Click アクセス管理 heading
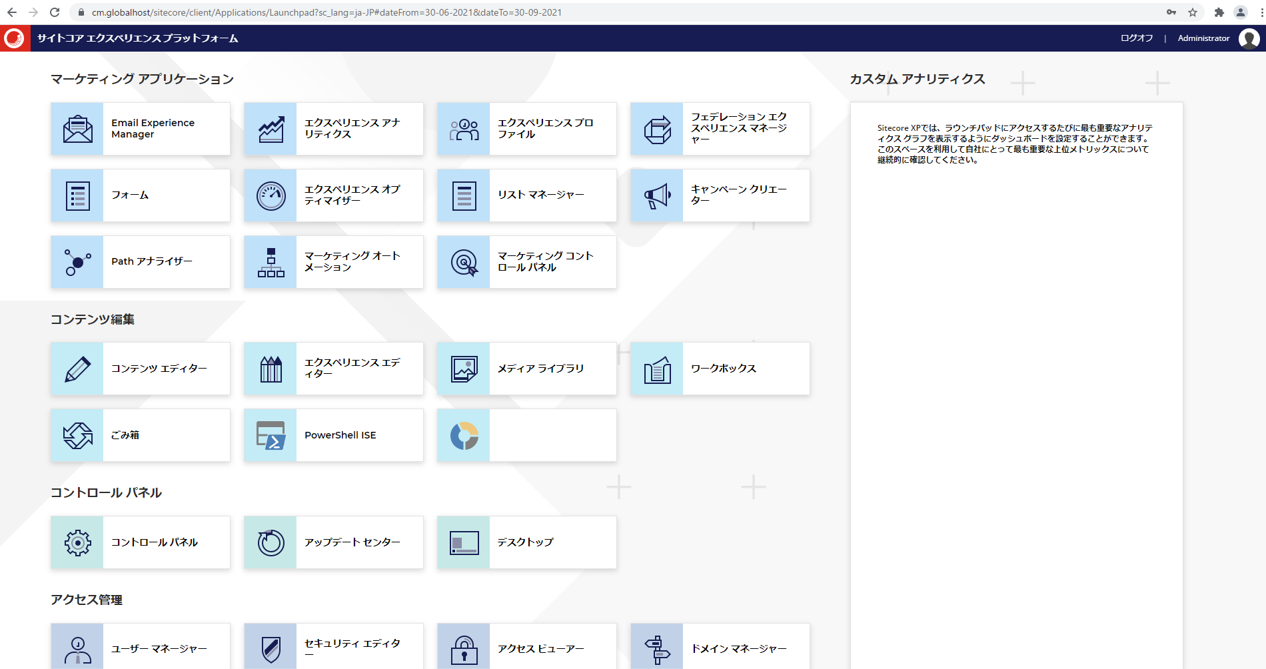Screen dimensions: 1266x669 click(86, 600)
